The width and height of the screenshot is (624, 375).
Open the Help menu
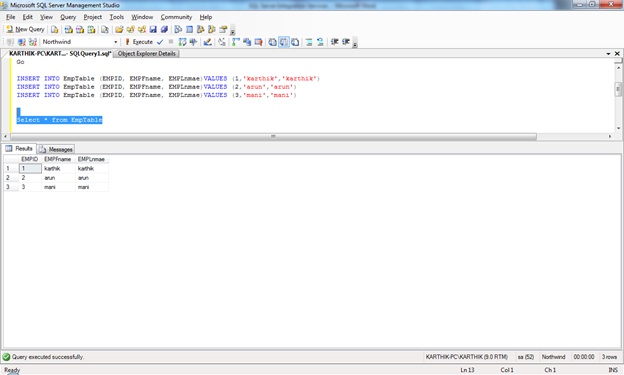tap(206, 17)
